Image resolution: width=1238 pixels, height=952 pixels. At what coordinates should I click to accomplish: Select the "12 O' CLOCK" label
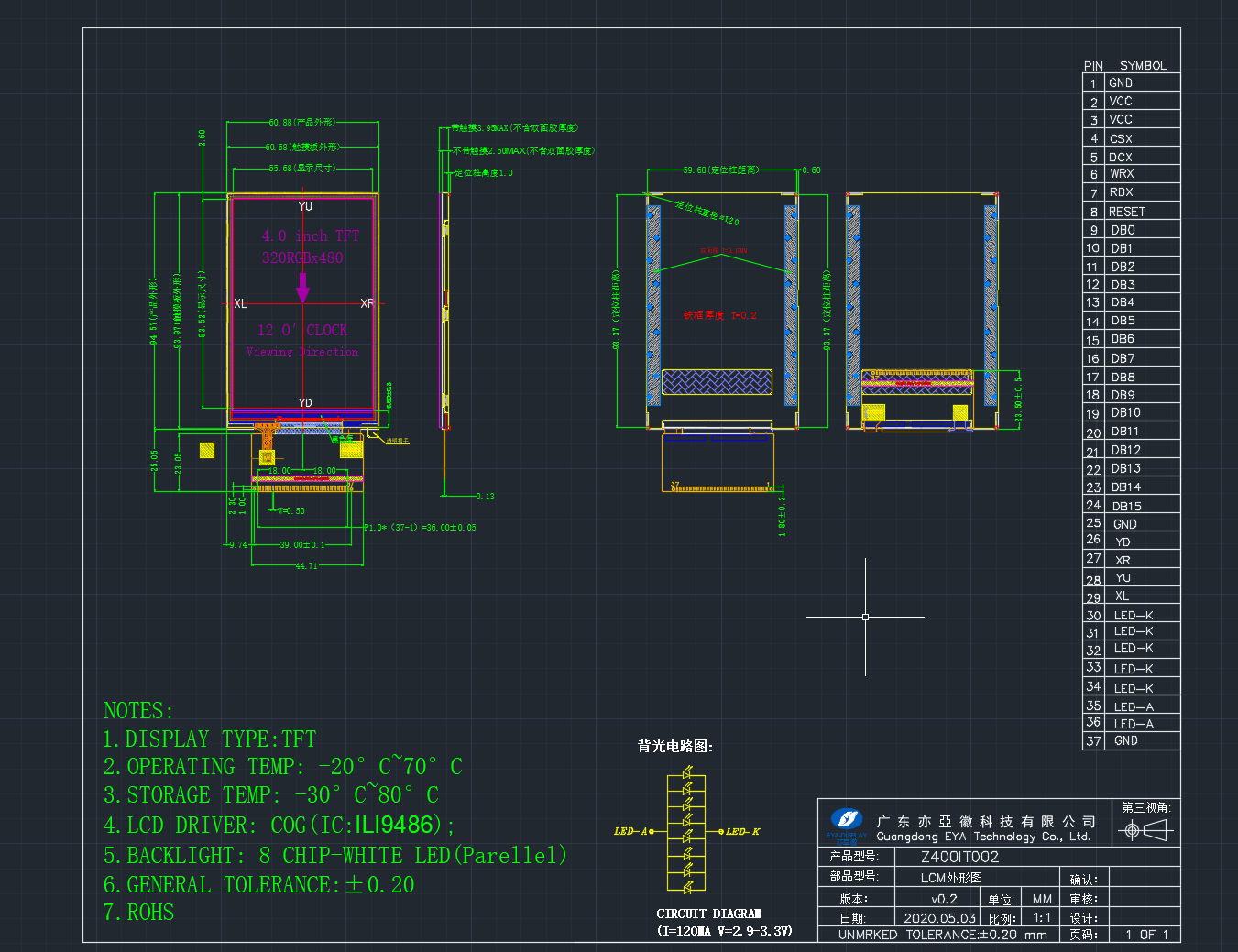tap(302, 330)
